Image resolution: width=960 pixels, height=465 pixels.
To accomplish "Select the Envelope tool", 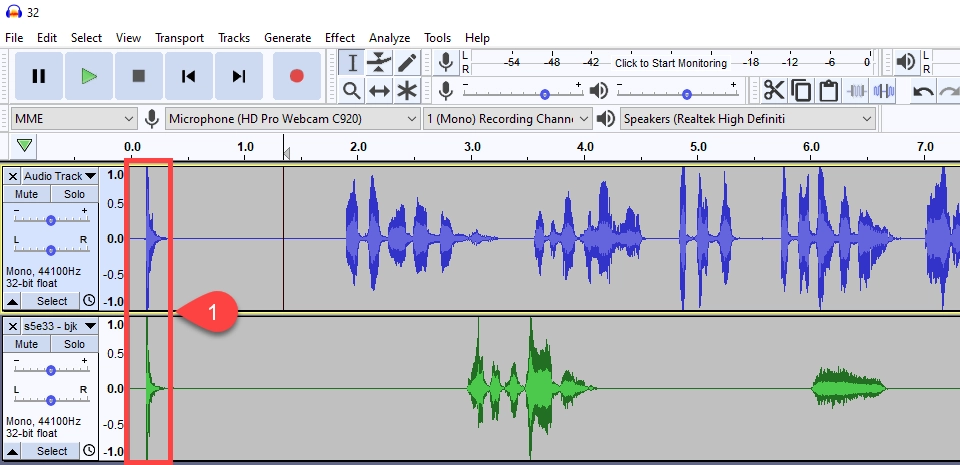I will [379, 63].
